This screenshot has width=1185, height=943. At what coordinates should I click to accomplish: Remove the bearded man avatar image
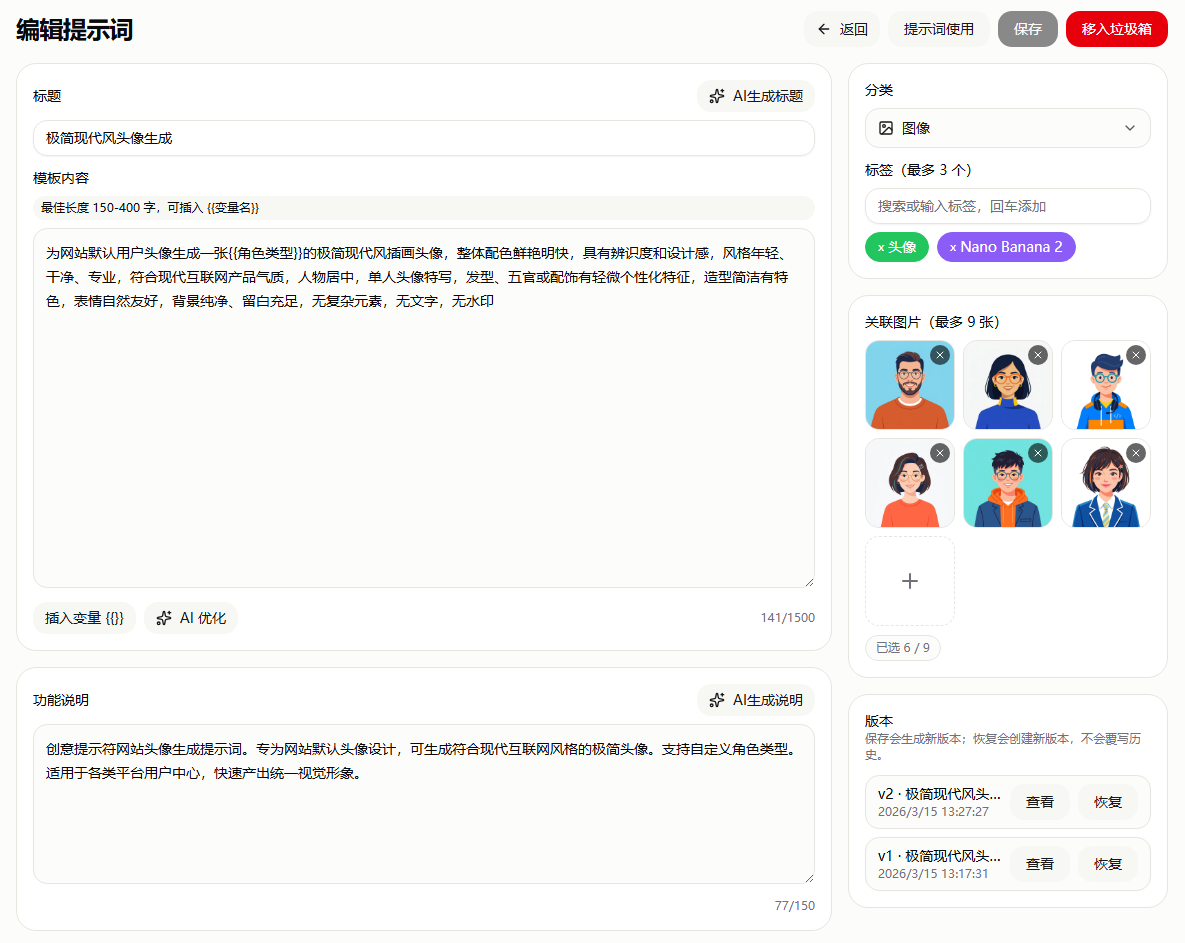[x=940, y=355]
